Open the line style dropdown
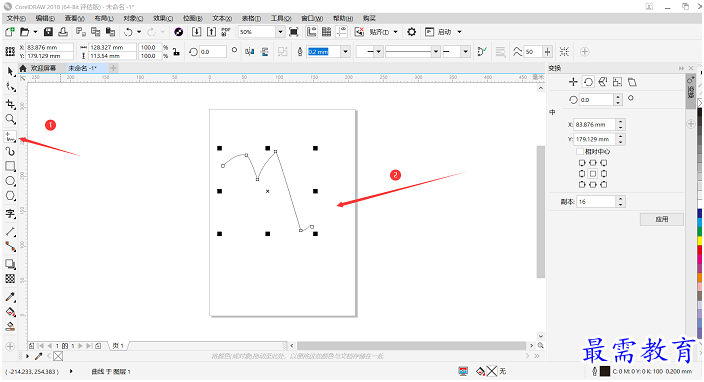 tap(435, 52)
